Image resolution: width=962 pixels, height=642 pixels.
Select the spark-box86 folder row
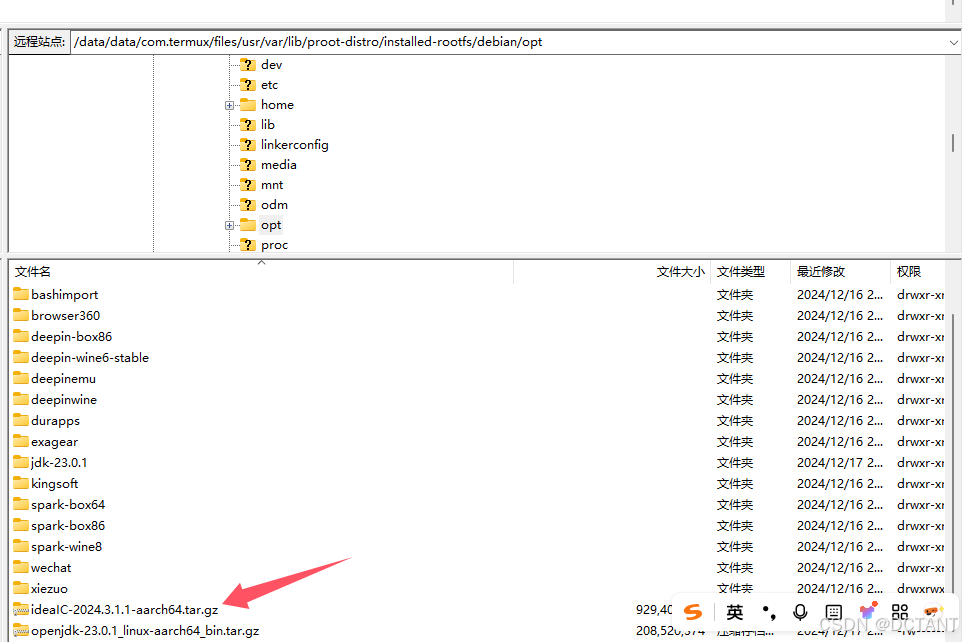[x=479, y=526]
